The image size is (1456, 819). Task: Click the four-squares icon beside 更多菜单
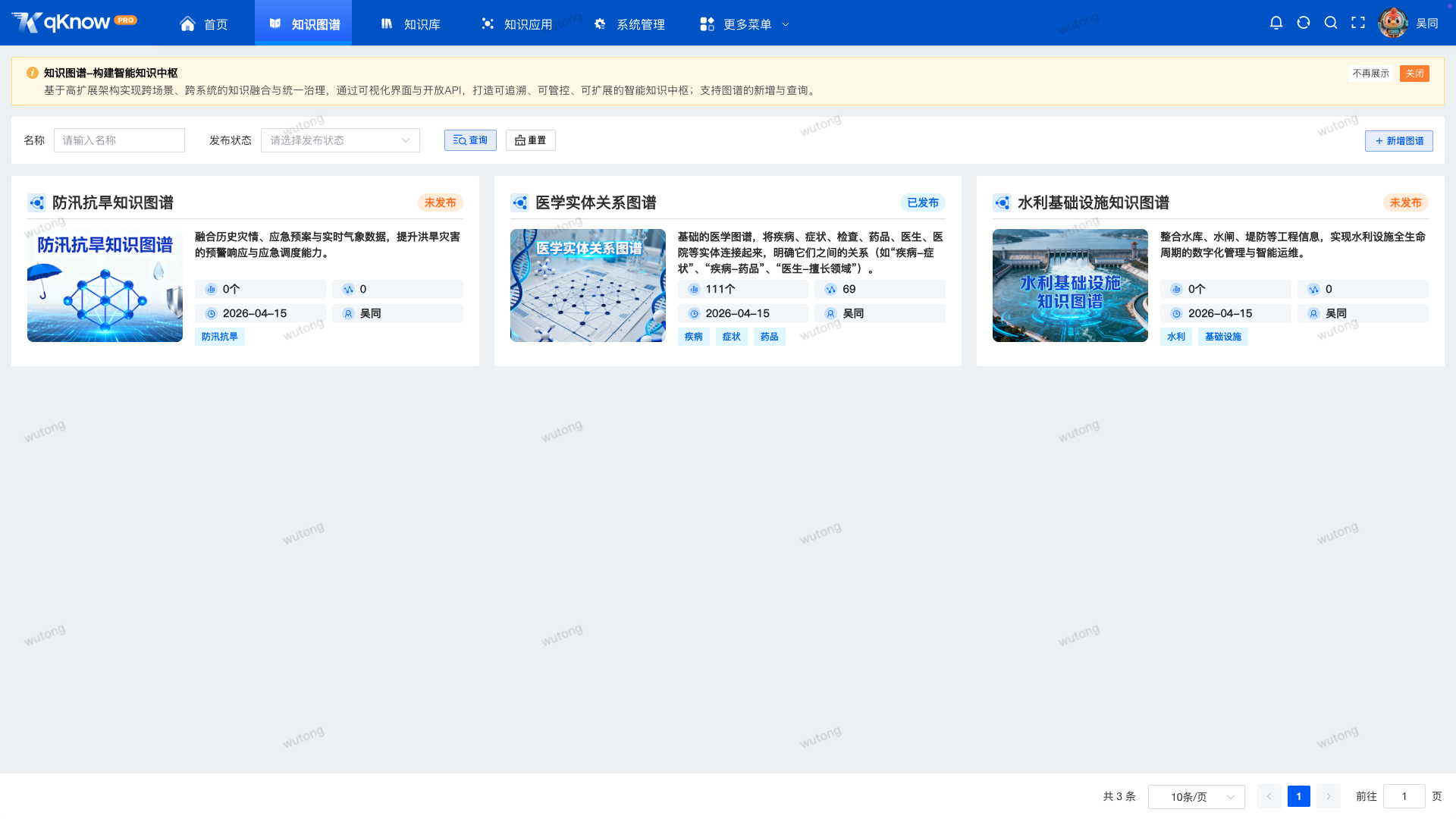click(707, 24)
